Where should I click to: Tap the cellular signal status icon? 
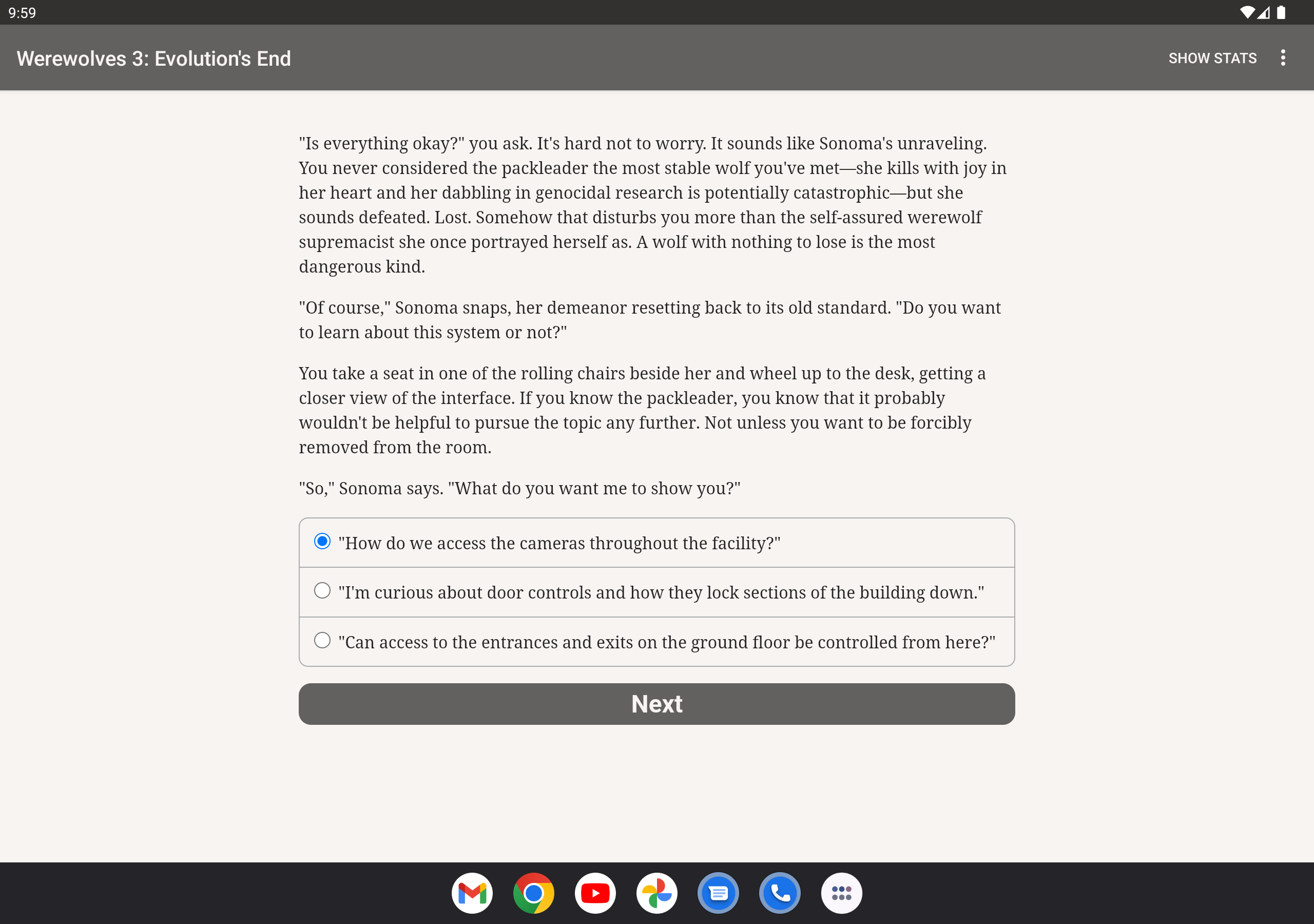tap(1264, 13)
